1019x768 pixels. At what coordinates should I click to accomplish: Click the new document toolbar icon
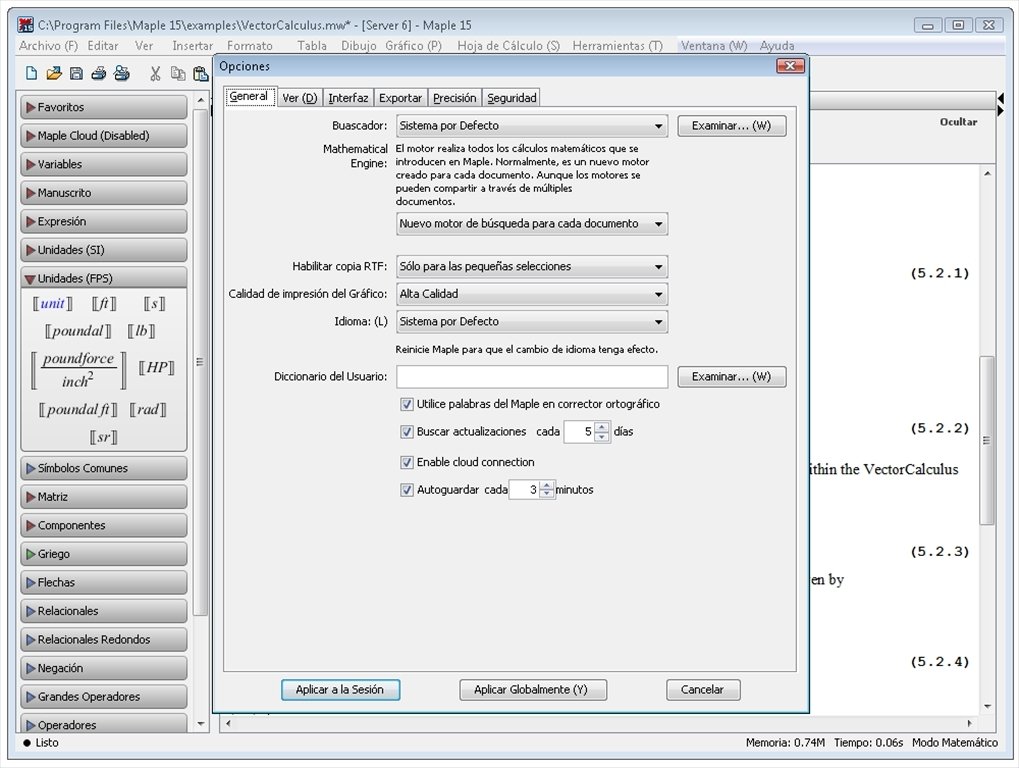click(31, 73)
